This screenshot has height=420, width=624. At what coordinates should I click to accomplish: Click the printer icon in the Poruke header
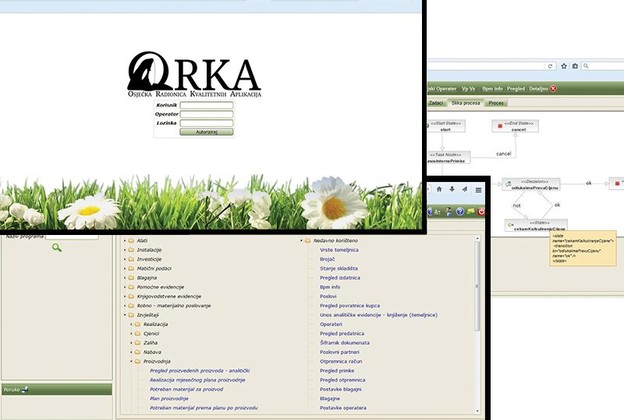coord(25,389)
